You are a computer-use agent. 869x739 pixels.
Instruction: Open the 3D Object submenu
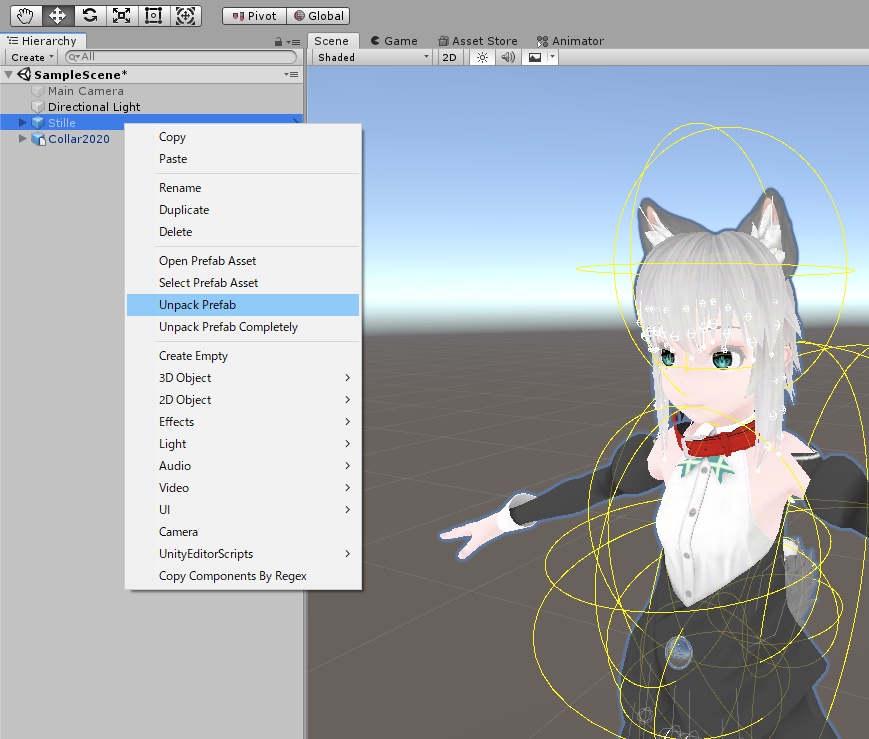point(243,378)
